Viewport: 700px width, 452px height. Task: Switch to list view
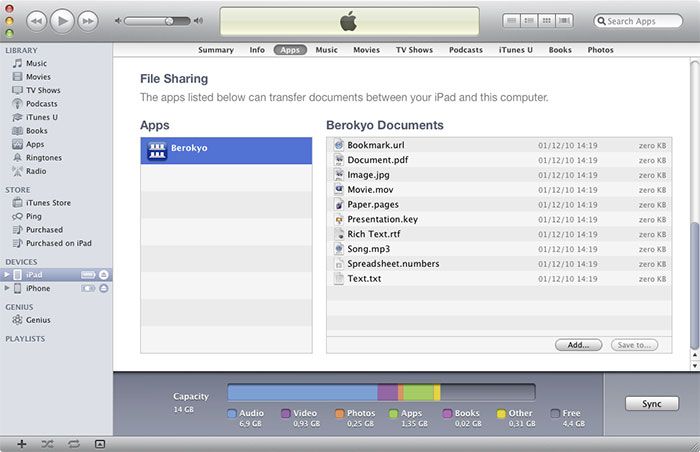tap(512, 21)
